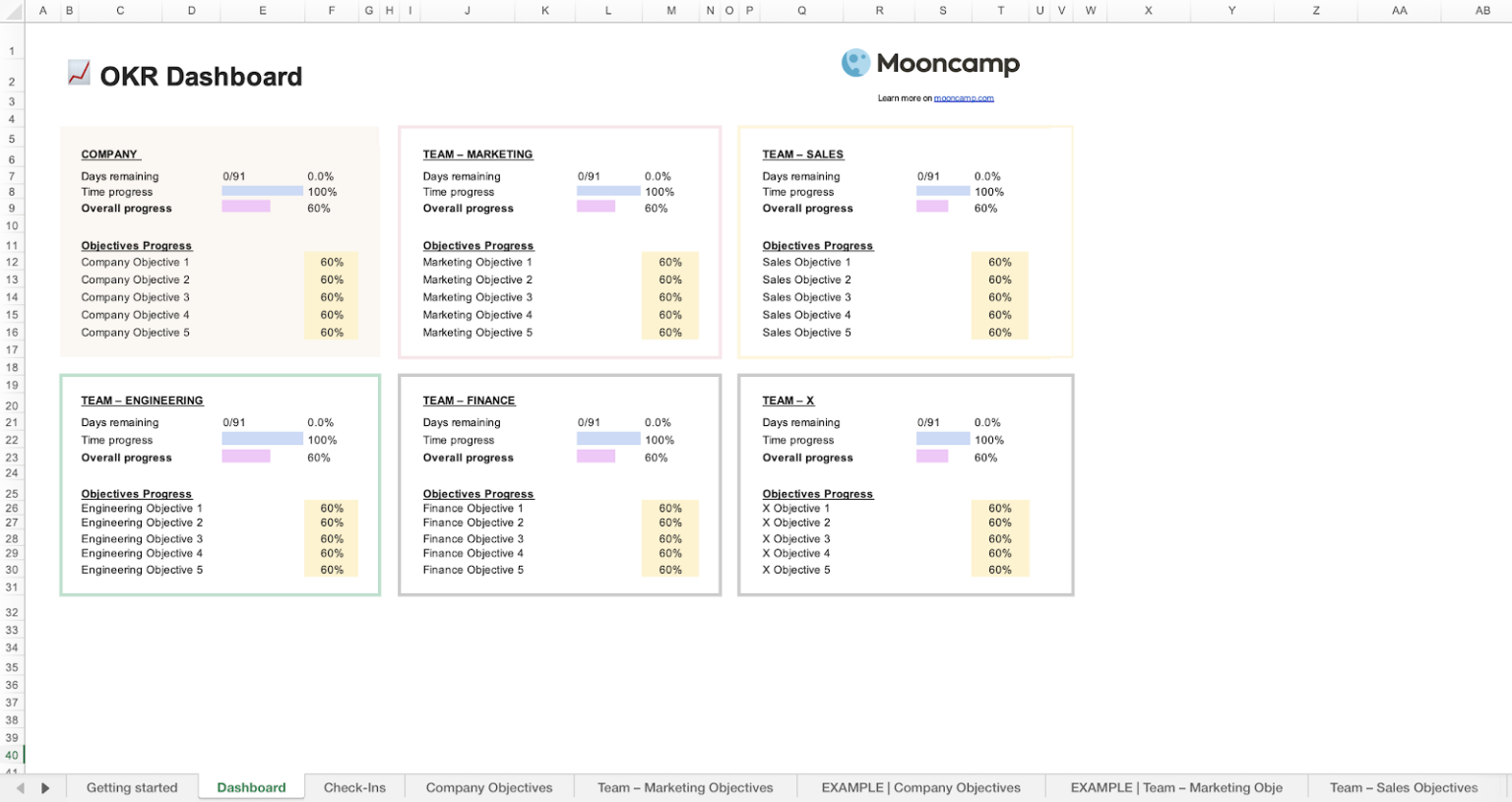Viewport: 1512px width, 802px height.
Task: Click Company Overall progress 60% value
Action: 319,209
